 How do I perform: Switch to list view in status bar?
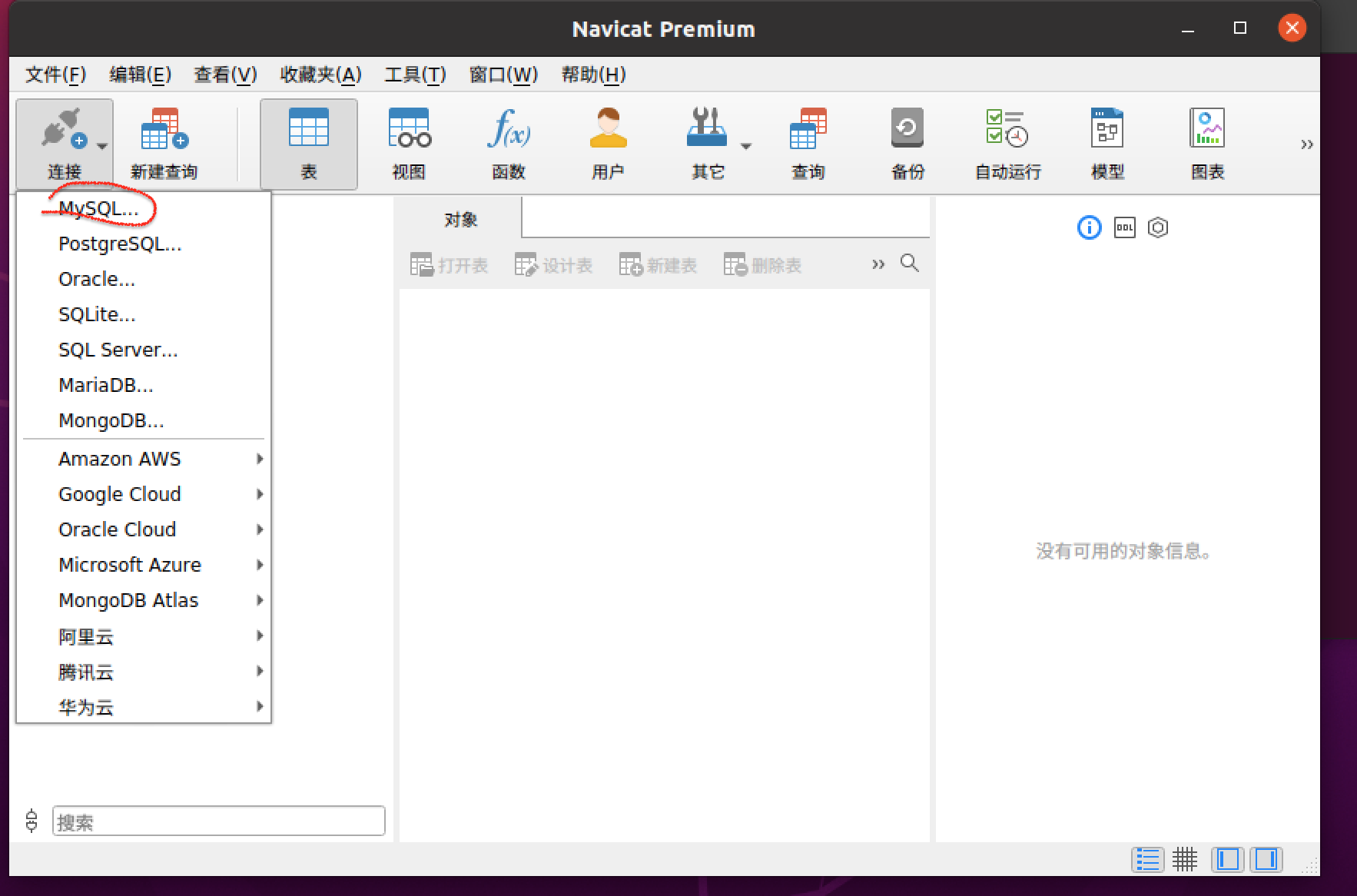(x=1147, y=859)
